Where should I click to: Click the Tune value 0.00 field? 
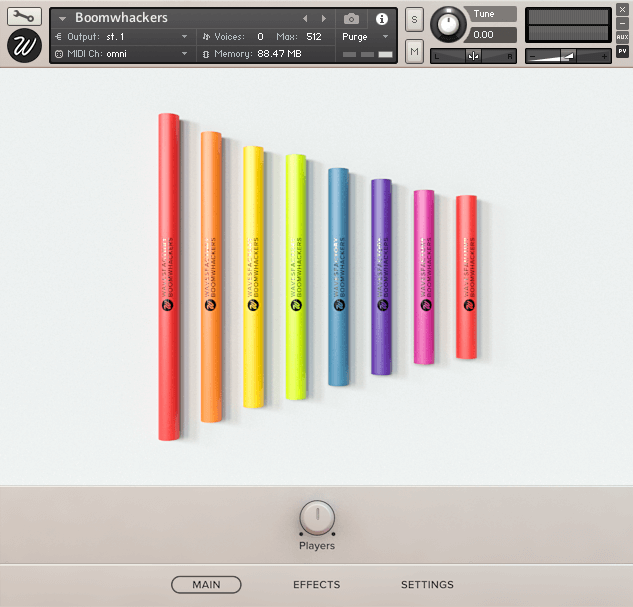[490, 35]
